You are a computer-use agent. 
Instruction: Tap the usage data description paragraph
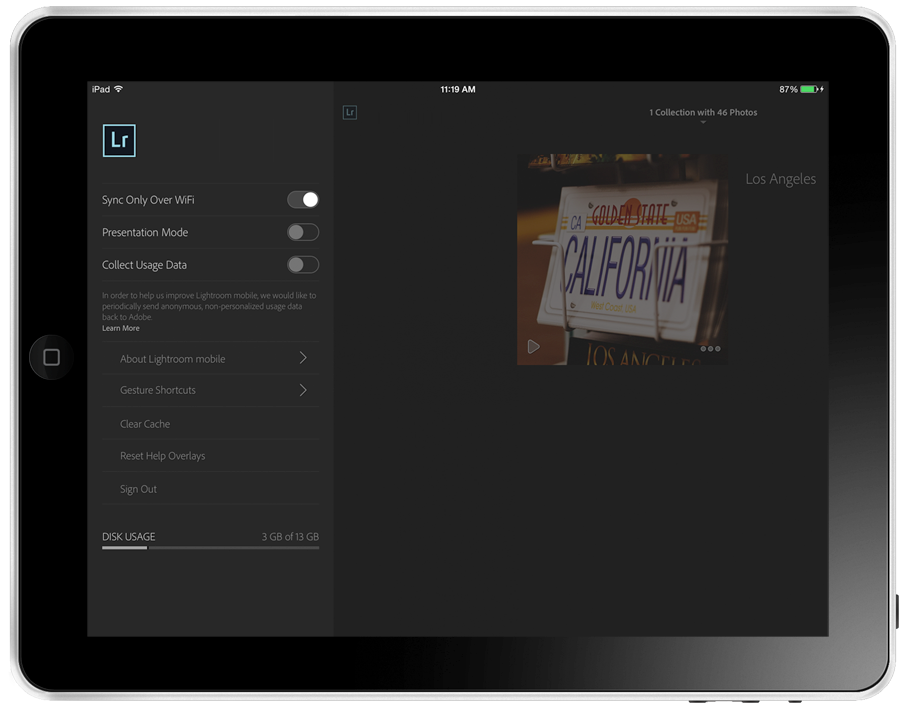pos(209,306)
